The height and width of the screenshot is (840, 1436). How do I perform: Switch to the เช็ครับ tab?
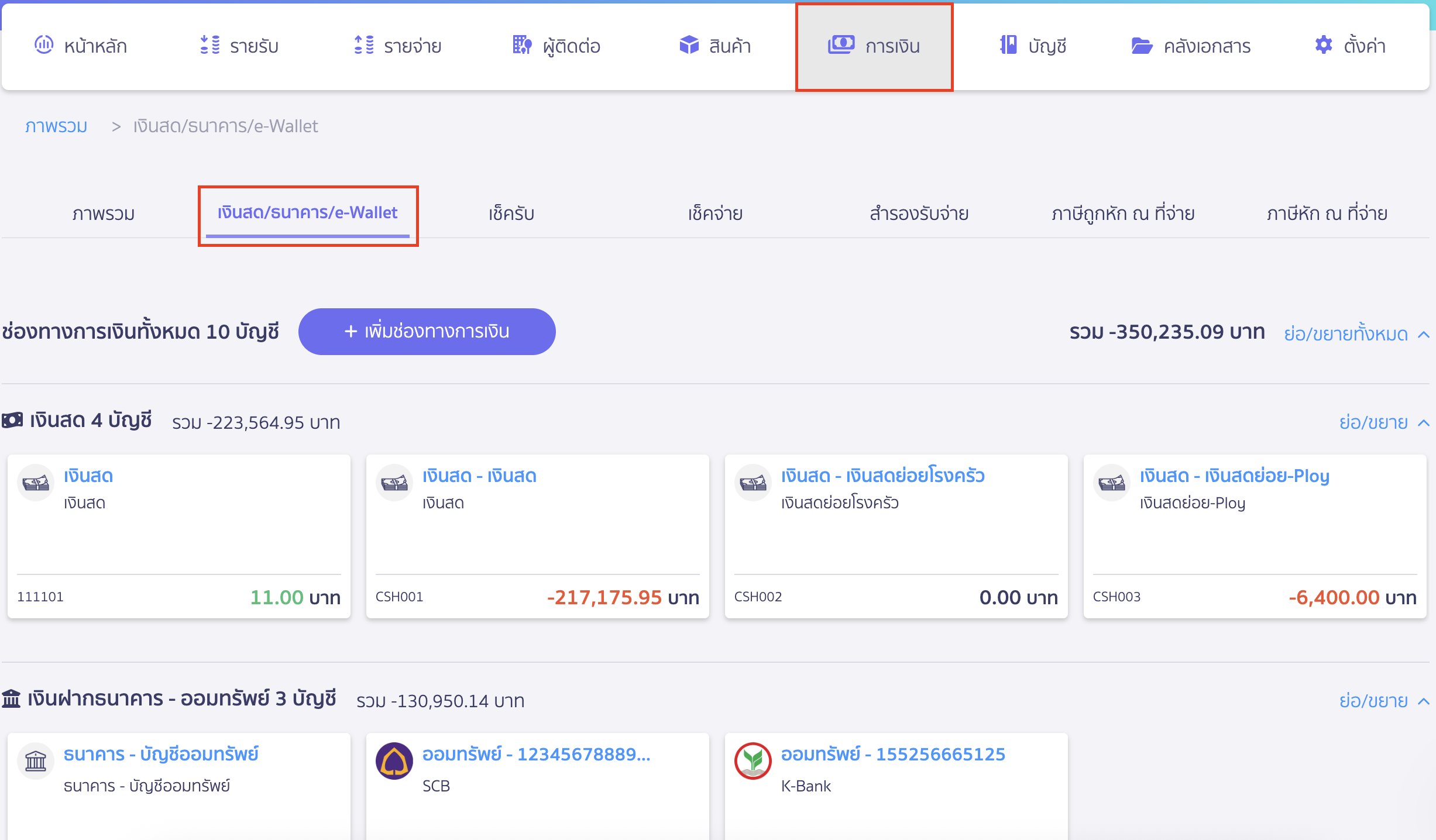[x=511, y=214]
